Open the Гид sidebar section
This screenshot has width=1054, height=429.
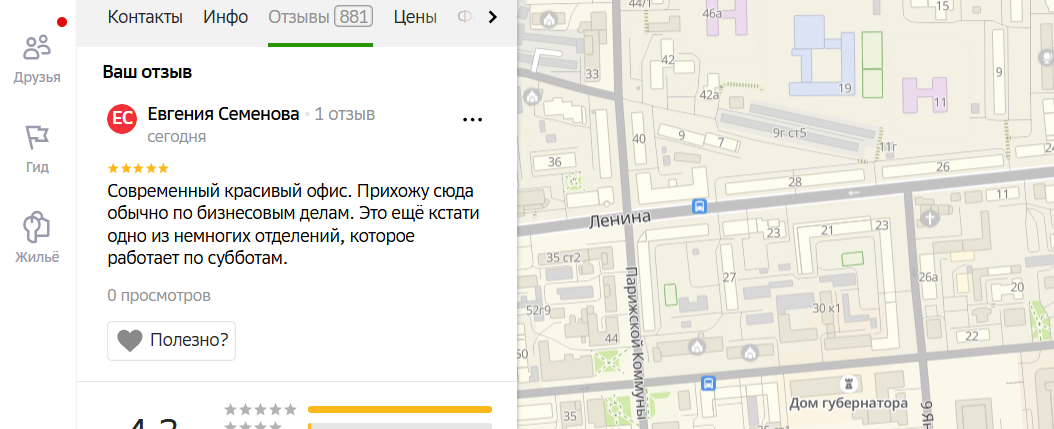point(38,149)
